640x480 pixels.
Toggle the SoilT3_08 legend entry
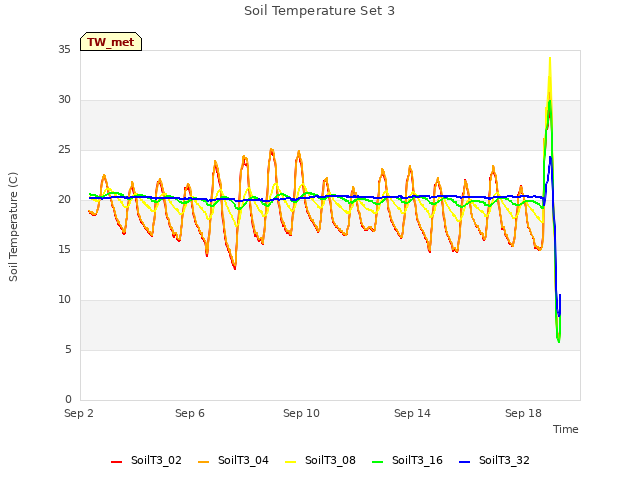pos(320,460)
